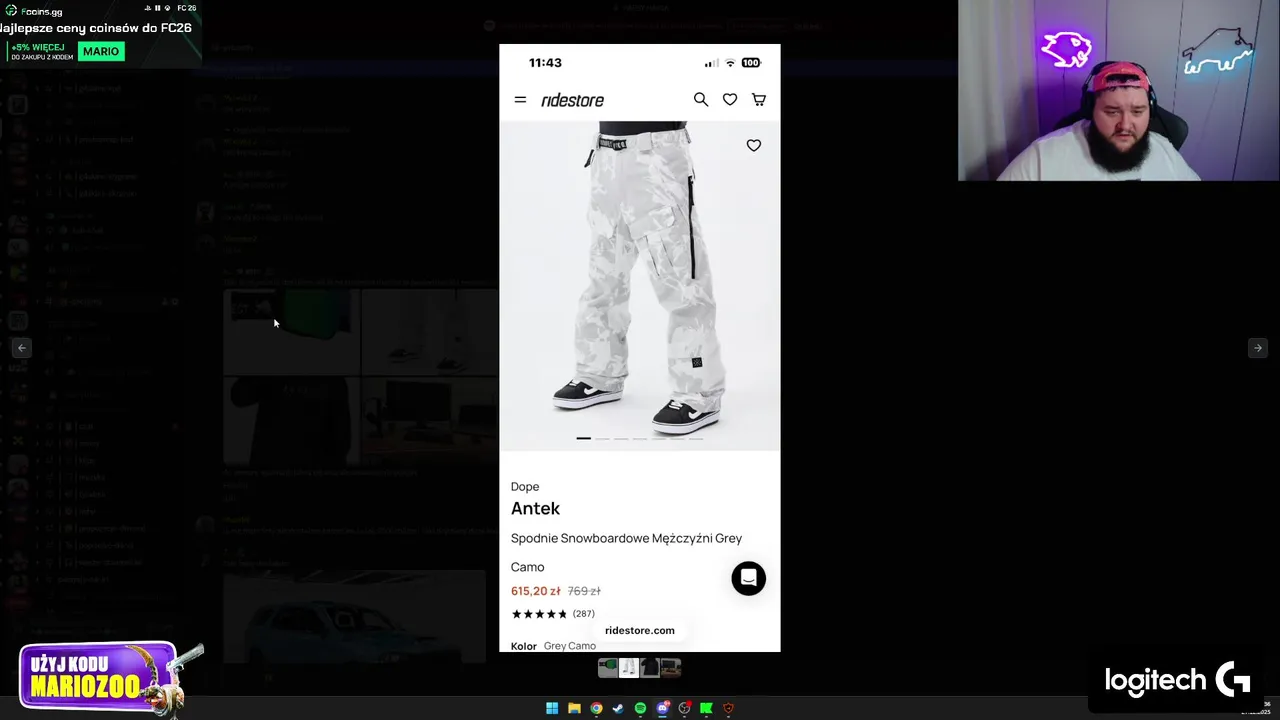Click the Grey Camo color value
Viewport: 1280px width, 720px height.
[x=570, y=646]
